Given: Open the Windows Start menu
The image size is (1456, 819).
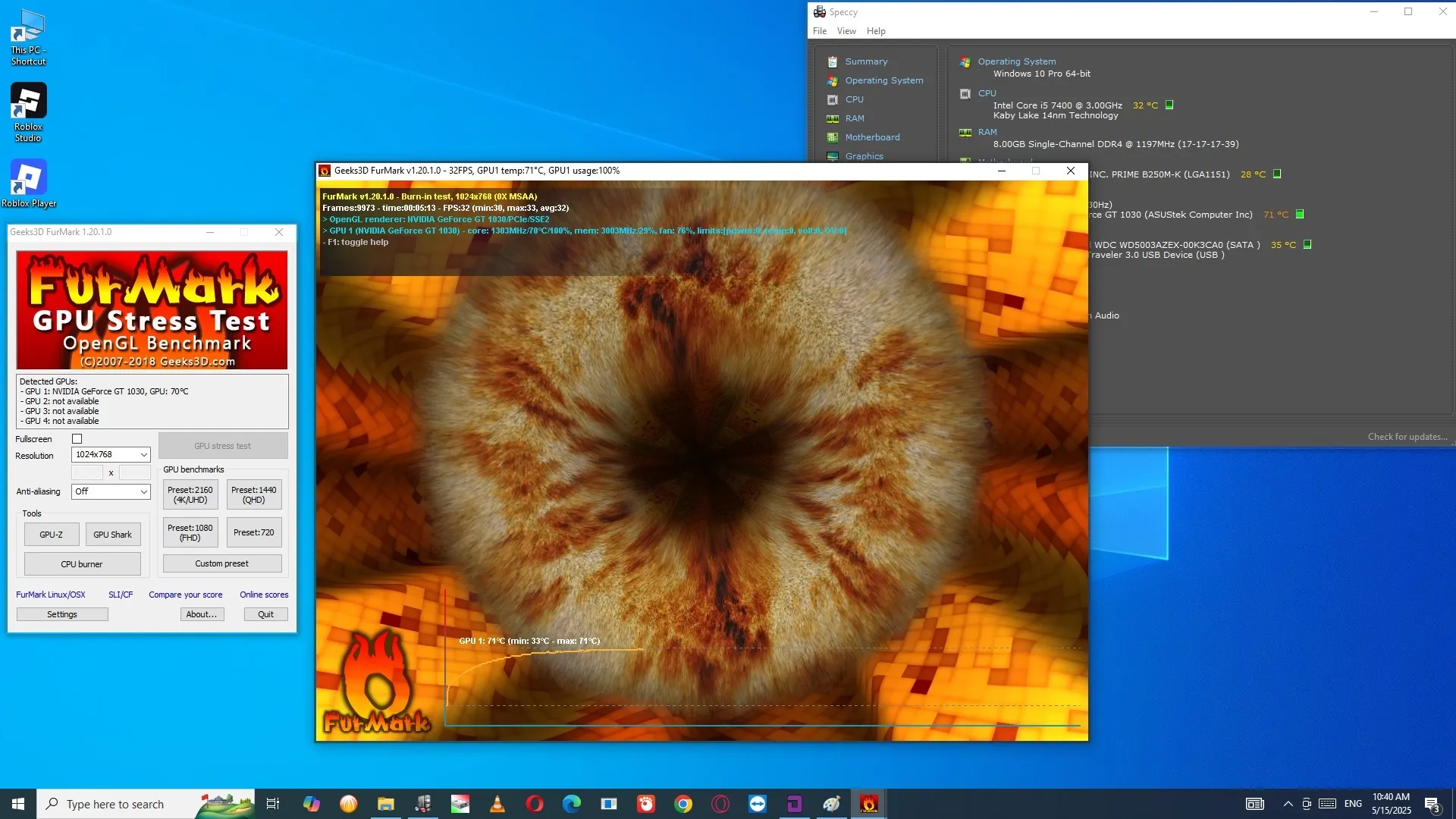Looking at the screenshot, I should point(18,804).
